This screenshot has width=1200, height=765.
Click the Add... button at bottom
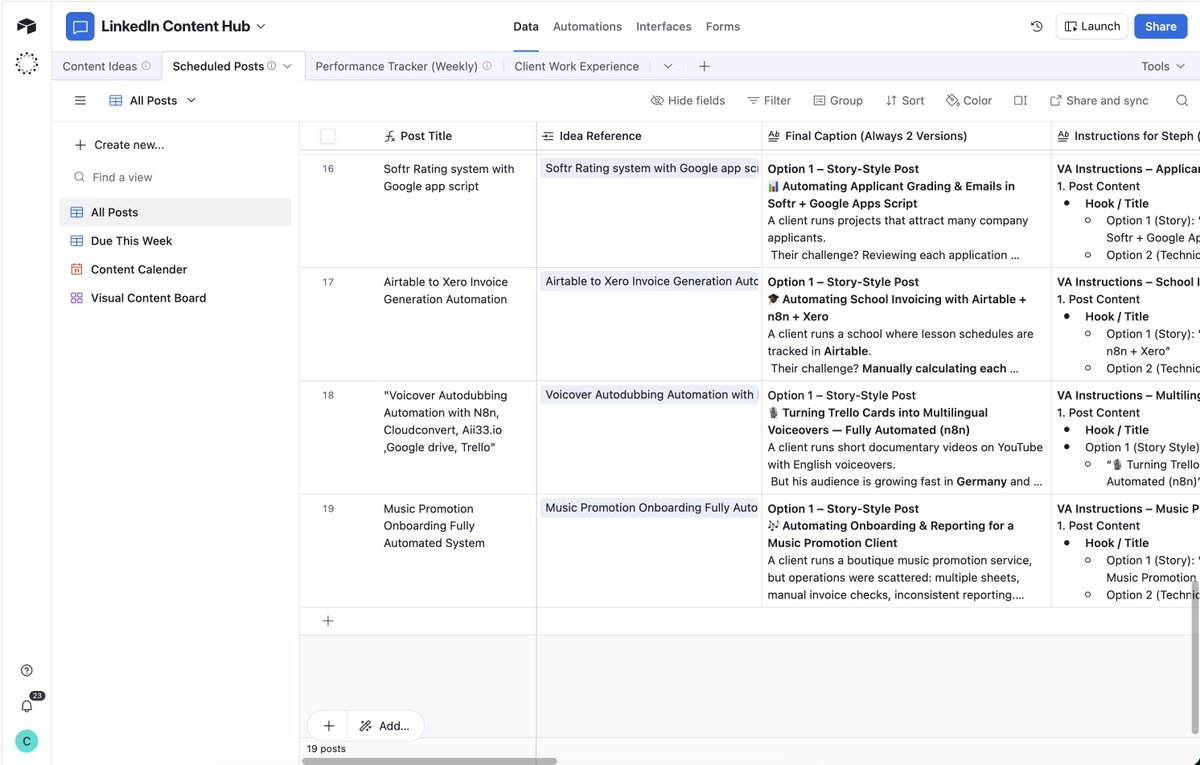[x=385, y=726]
